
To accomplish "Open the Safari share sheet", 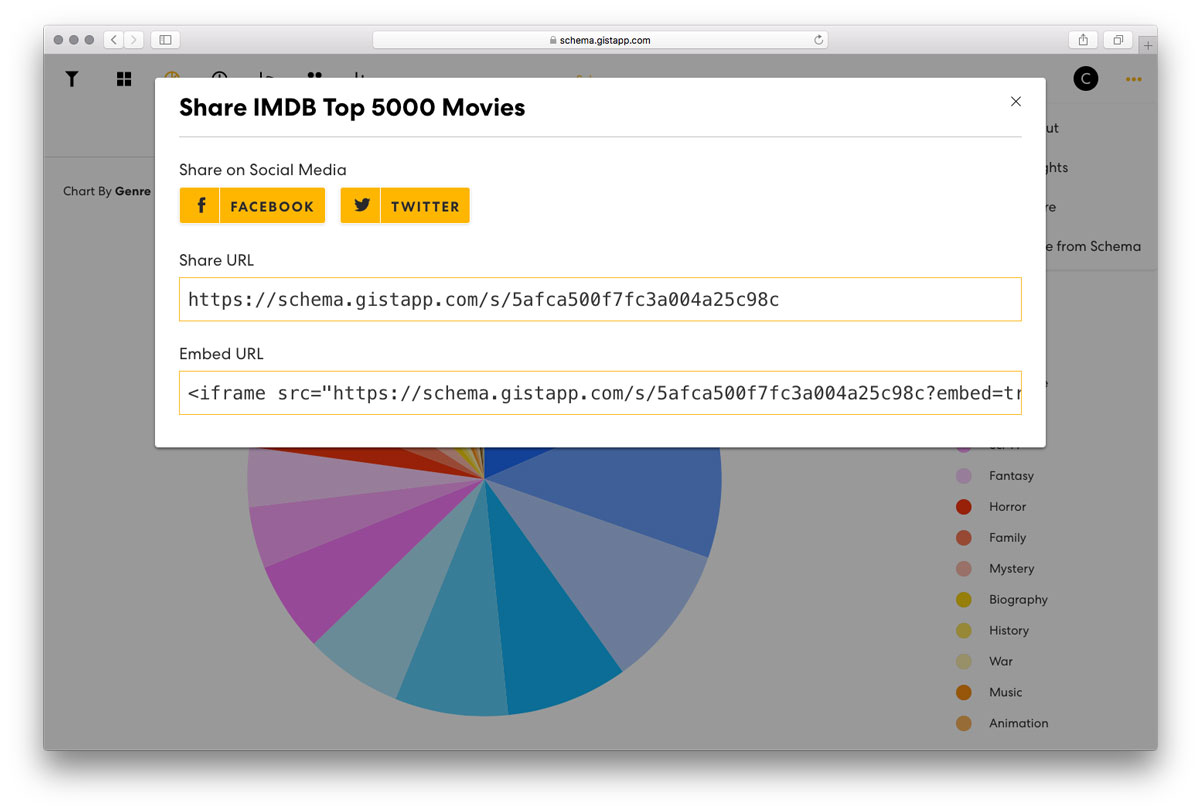I will [1083, 40].
